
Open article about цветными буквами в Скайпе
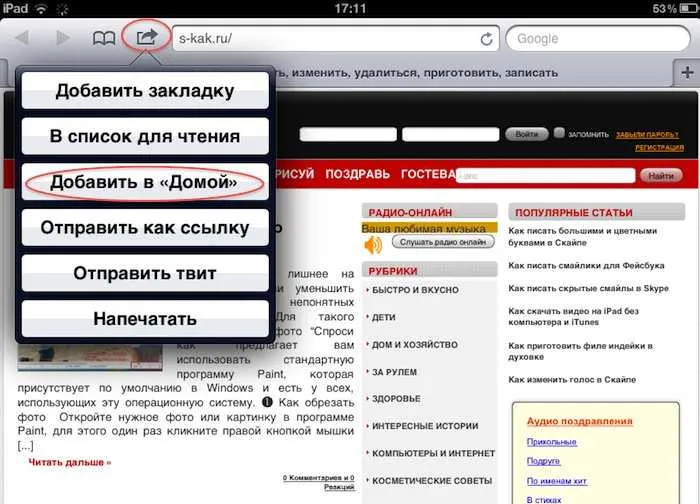click(582, 237)
